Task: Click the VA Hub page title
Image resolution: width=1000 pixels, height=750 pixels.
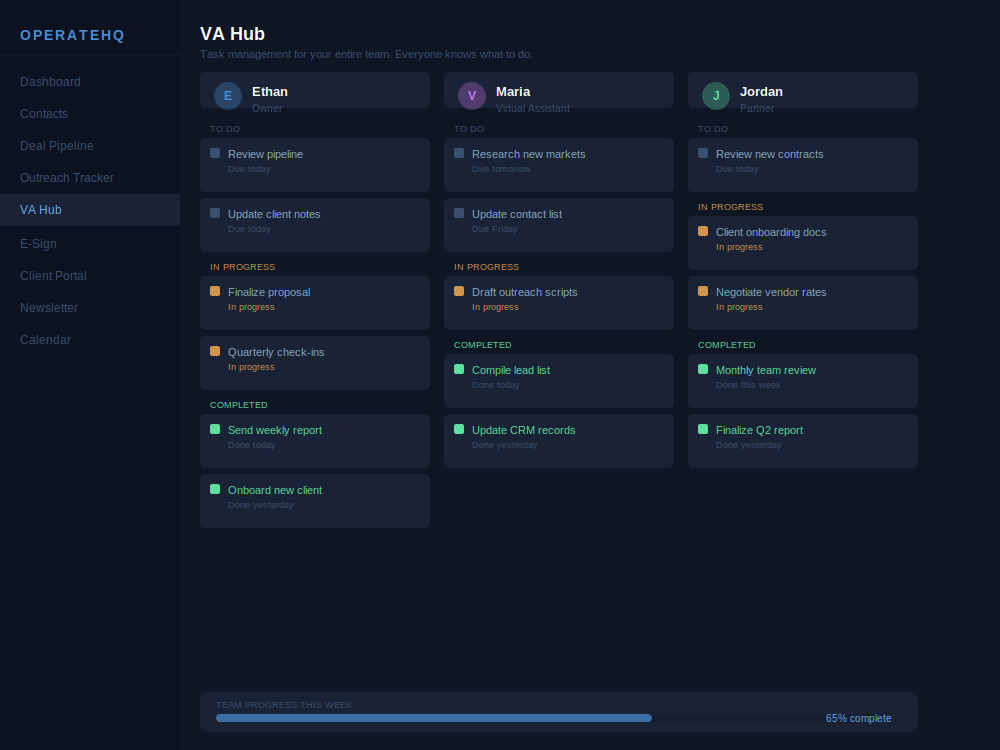Action: [232, 34]
